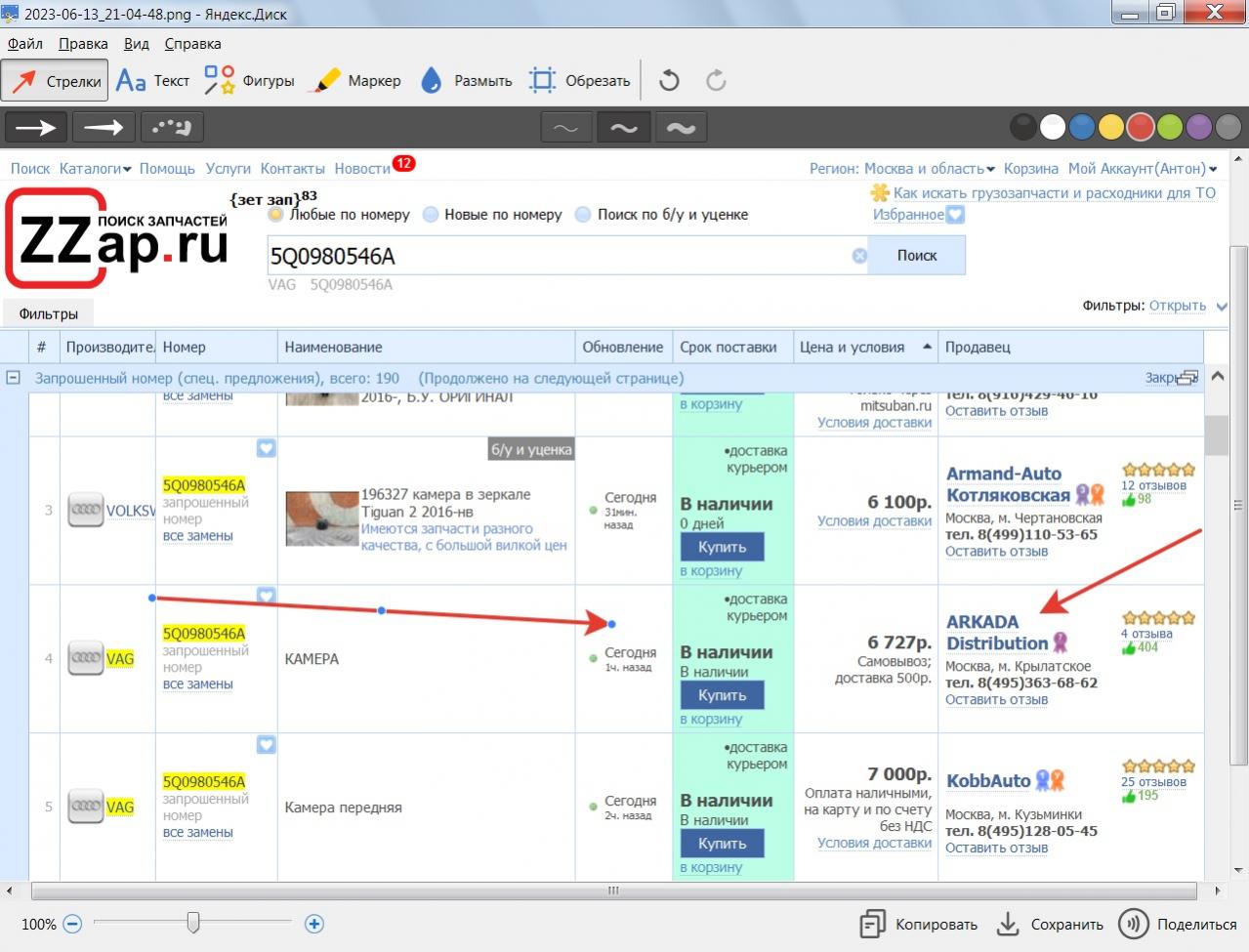Pick the blue color swatch
The width and height of the screenshot is (1249, 952).
click(x=1081, y=127)
